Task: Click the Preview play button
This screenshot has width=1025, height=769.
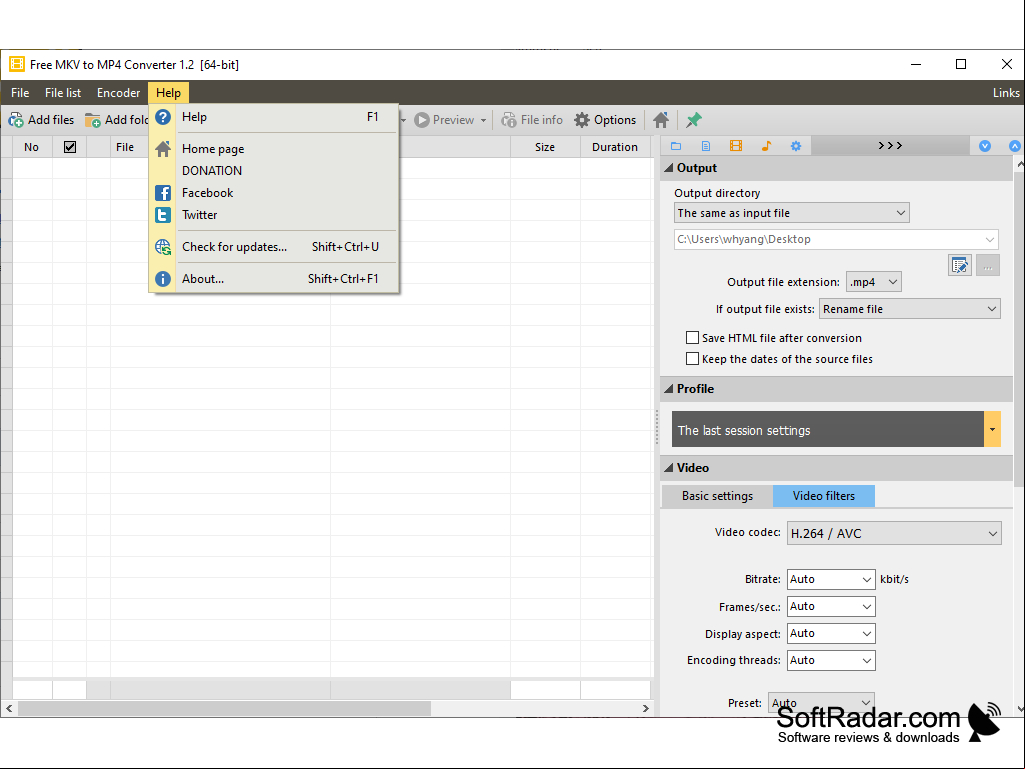Action: 445,120
